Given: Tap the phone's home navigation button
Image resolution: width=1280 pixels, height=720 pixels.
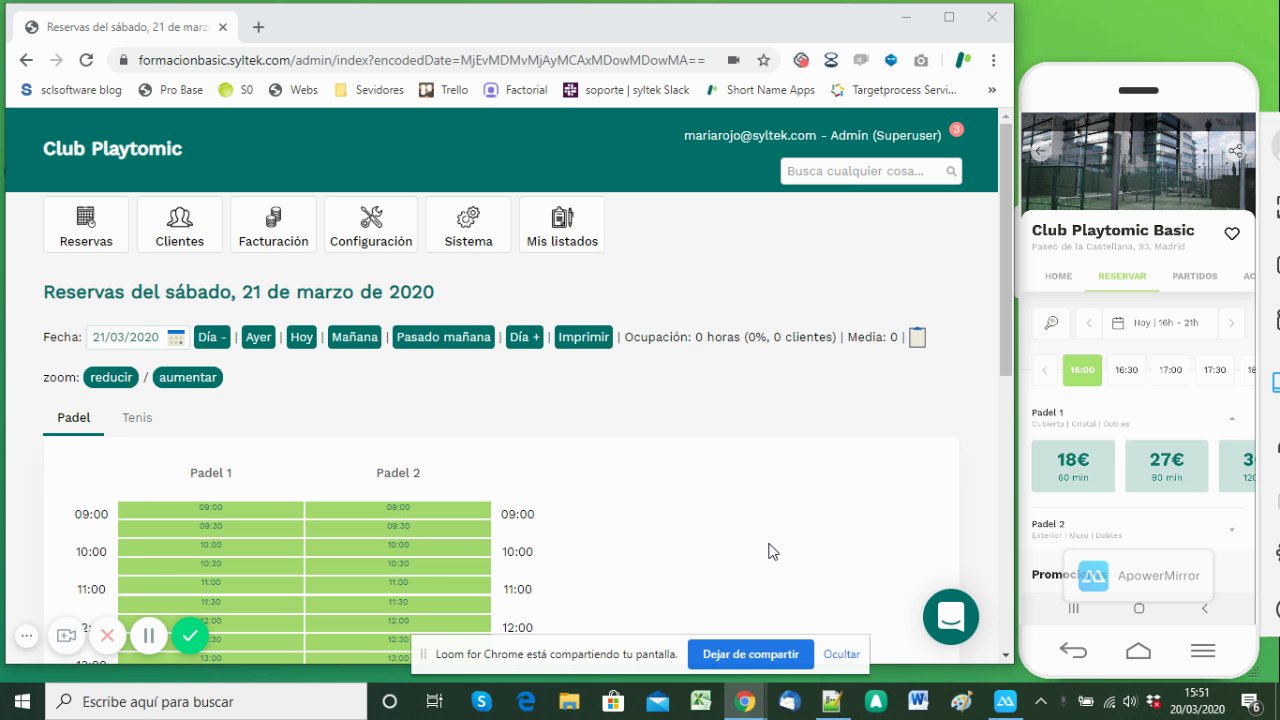Looking at the screenshot, I should (x=1138, y=651).
